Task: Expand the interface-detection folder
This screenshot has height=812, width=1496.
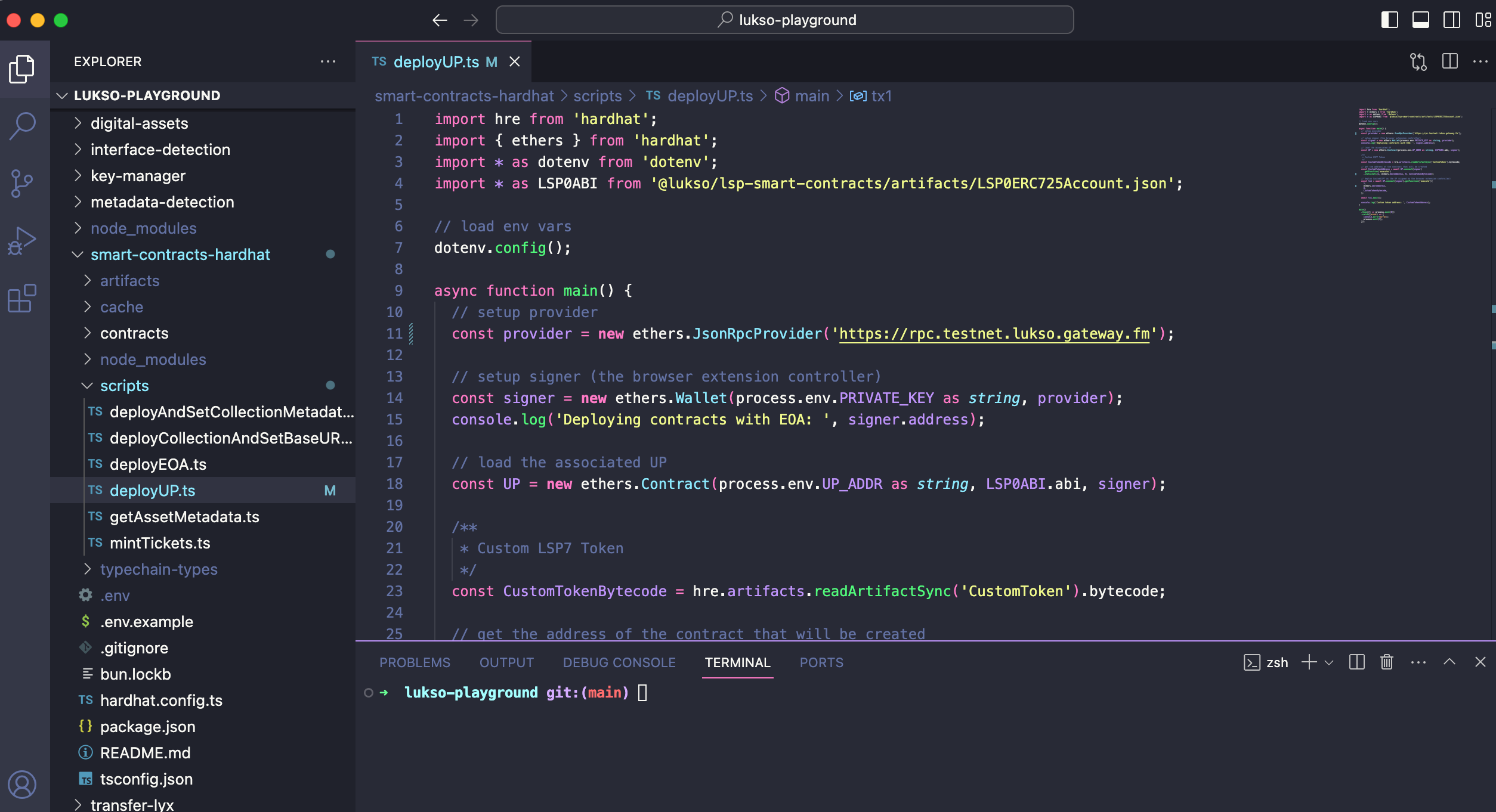Action: point(203,150)
